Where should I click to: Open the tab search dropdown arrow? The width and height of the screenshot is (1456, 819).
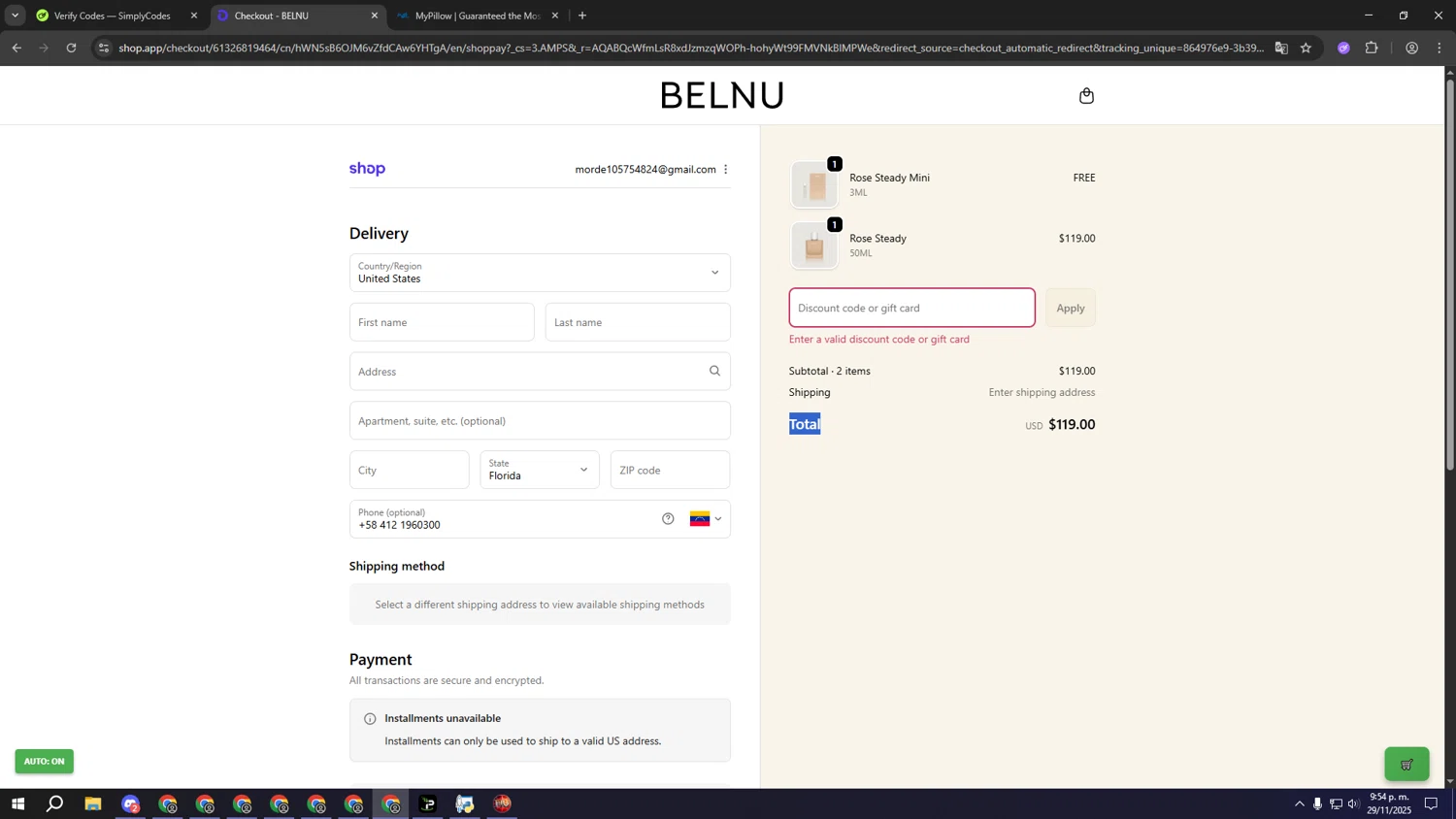(x=15, y=16)
